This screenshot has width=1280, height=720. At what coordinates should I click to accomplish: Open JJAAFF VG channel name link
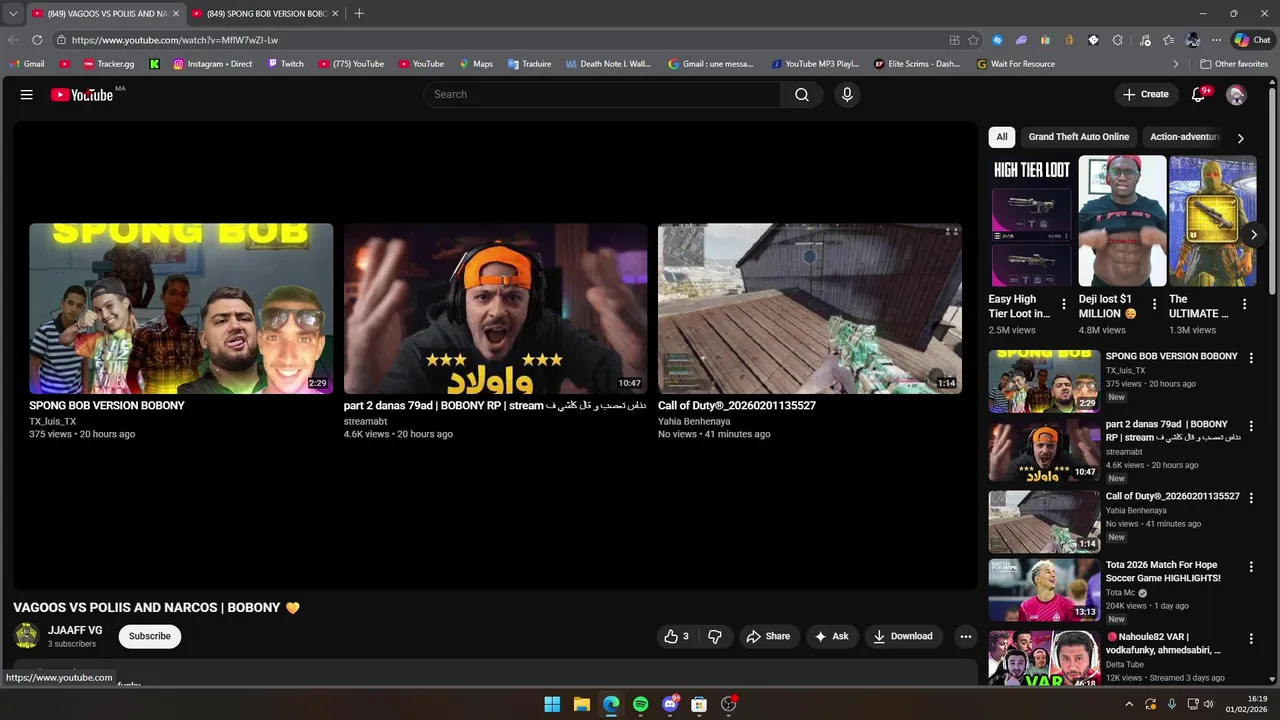coord(75,630)
